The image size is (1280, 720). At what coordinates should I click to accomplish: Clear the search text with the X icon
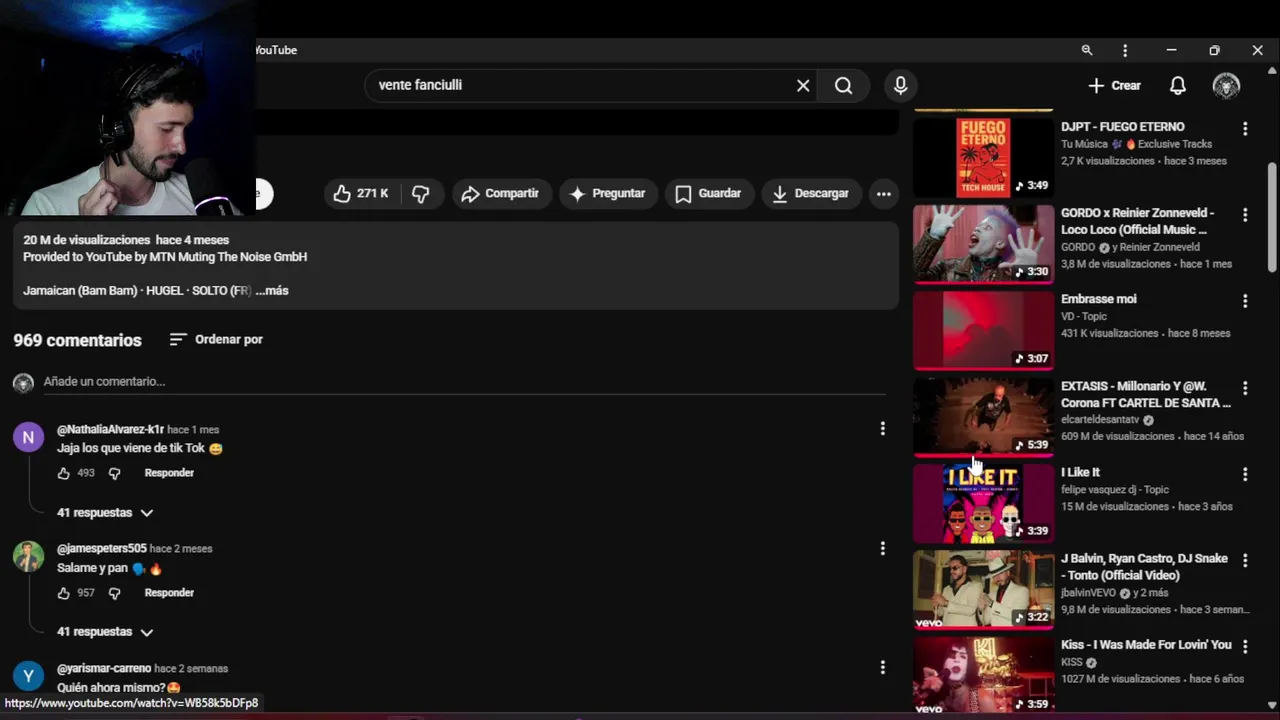coord(803,86)
